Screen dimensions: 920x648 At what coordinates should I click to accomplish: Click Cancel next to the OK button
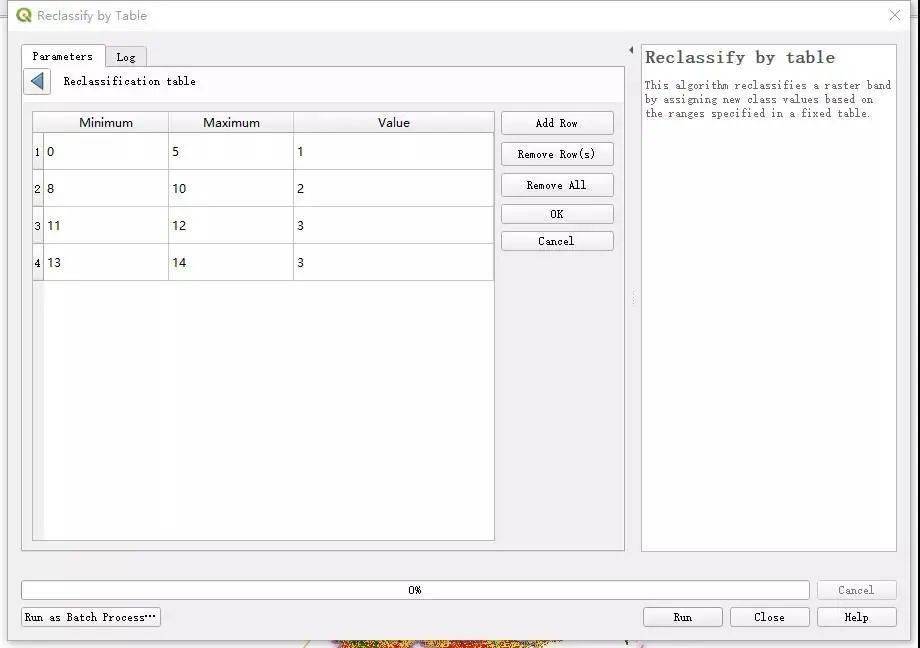pos(556,240)
